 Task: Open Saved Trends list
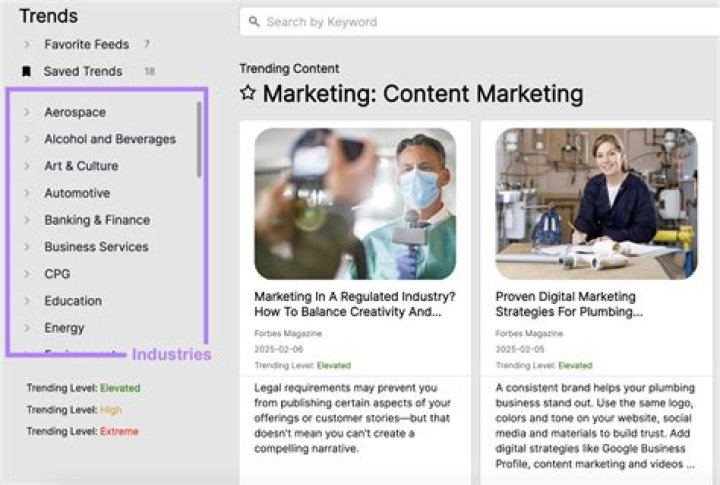coord(83,72)
